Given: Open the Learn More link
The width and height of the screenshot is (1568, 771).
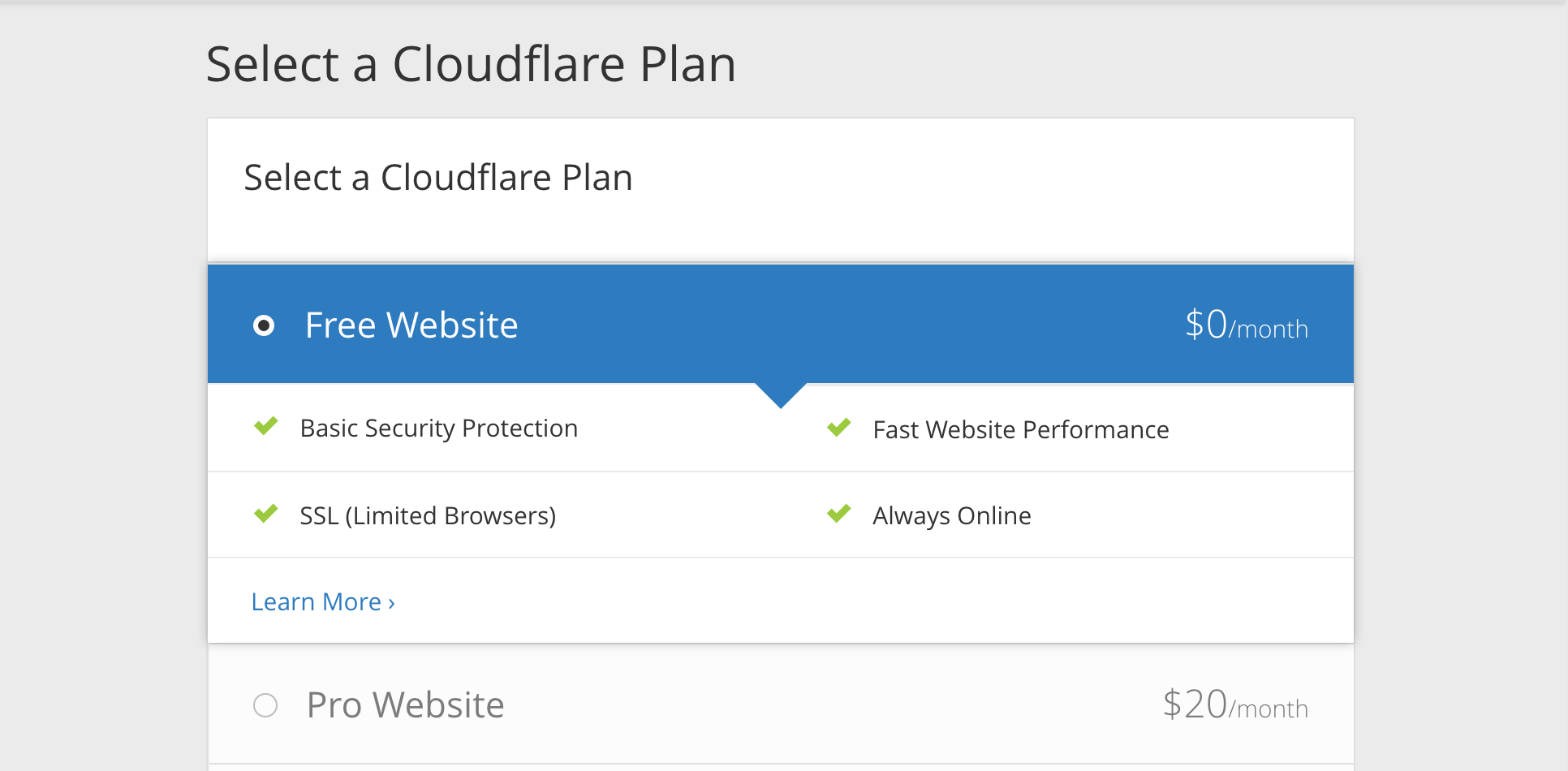Looking at the screenshot, I should coord(323,601).
